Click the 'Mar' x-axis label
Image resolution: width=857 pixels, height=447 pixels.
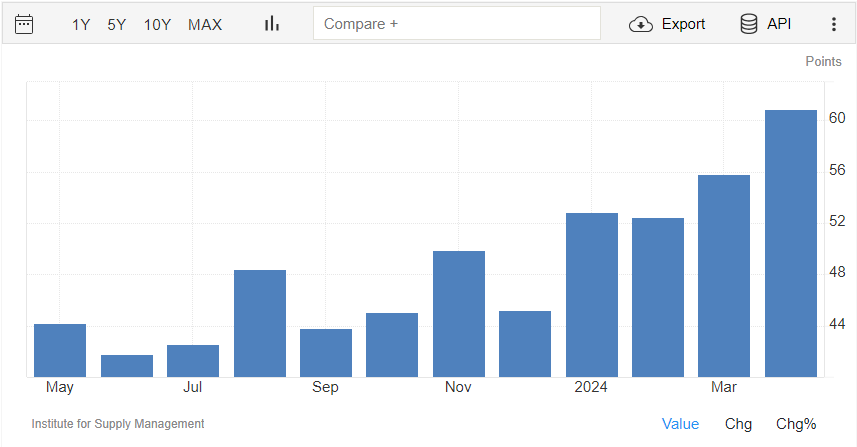(724, 387)
